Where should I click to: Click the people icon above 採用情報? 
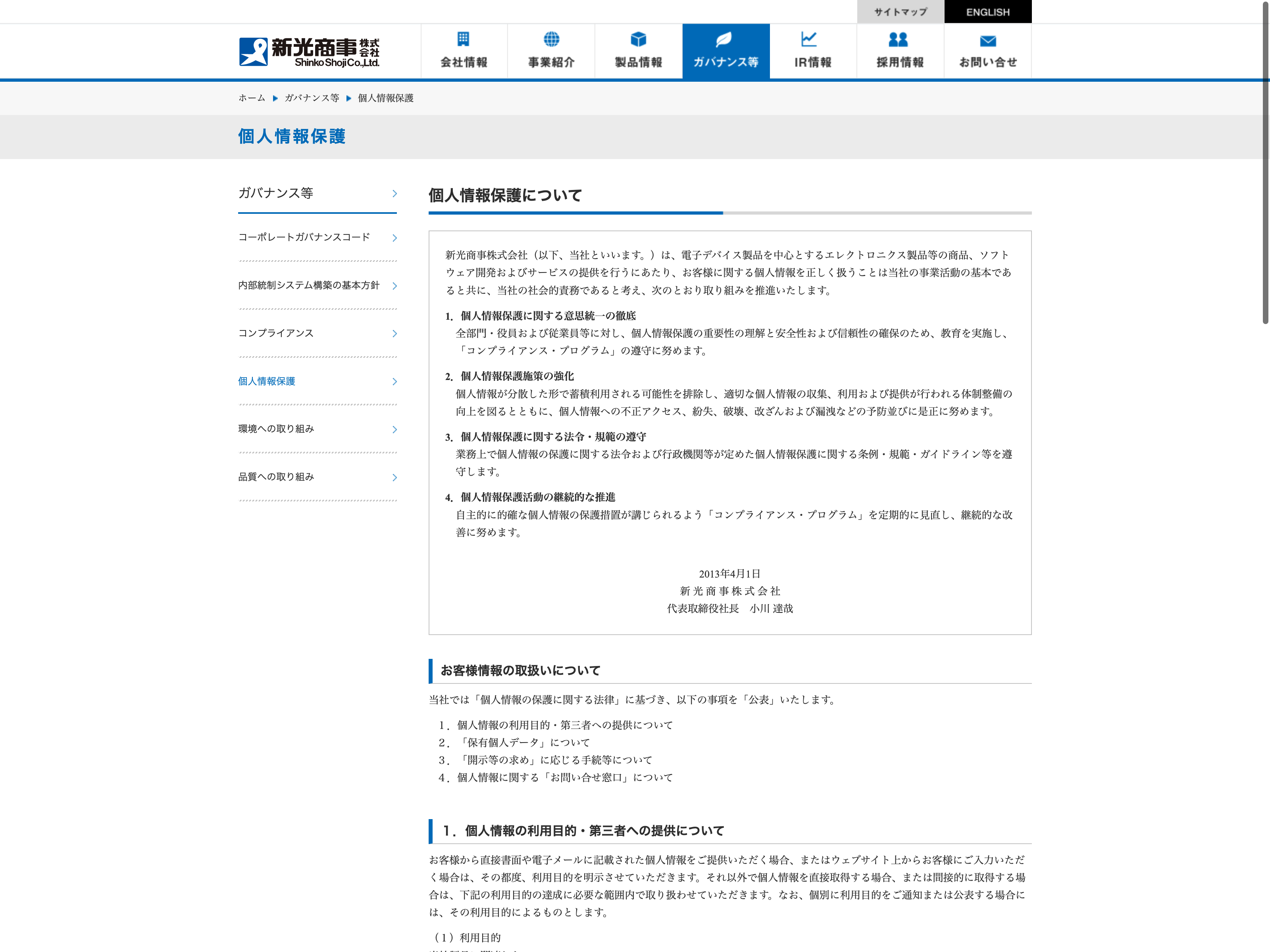898,39
